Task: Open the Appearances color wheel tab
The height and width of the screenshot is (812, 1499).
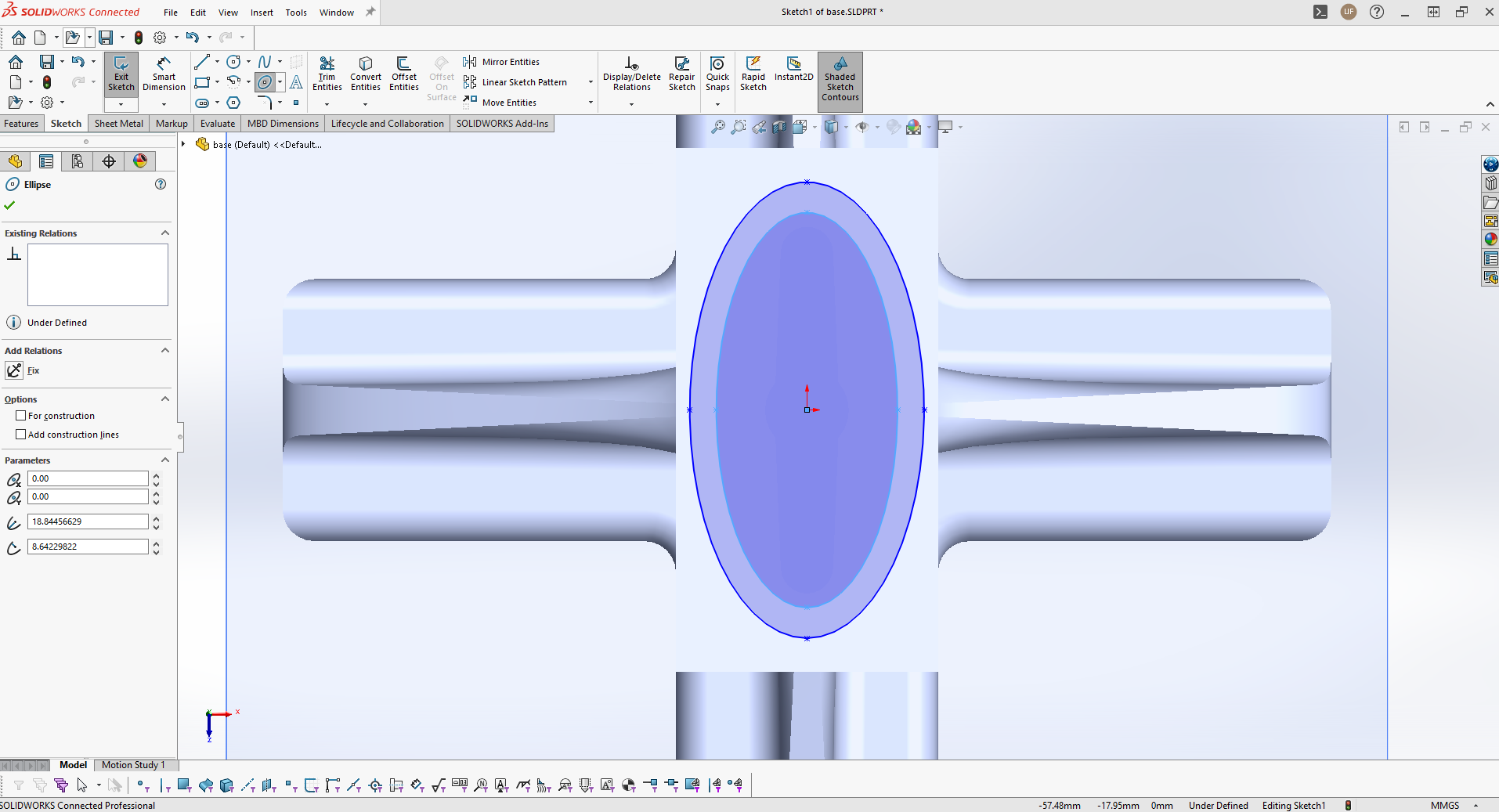Action: [x=140, y=161]
